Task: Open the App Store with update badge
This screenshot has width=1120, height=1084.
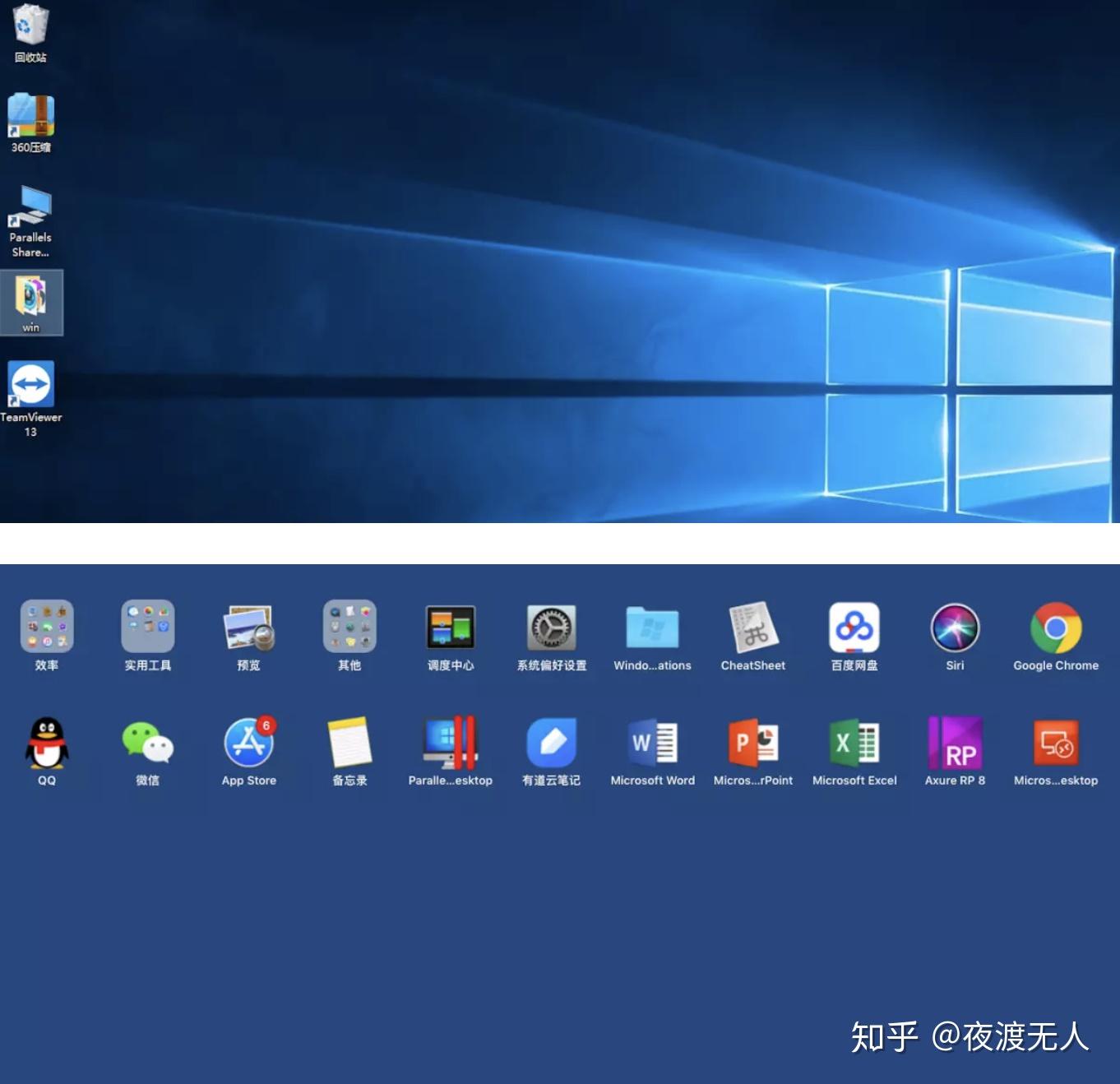Action: pyautogui.click(x=248, y=744)
